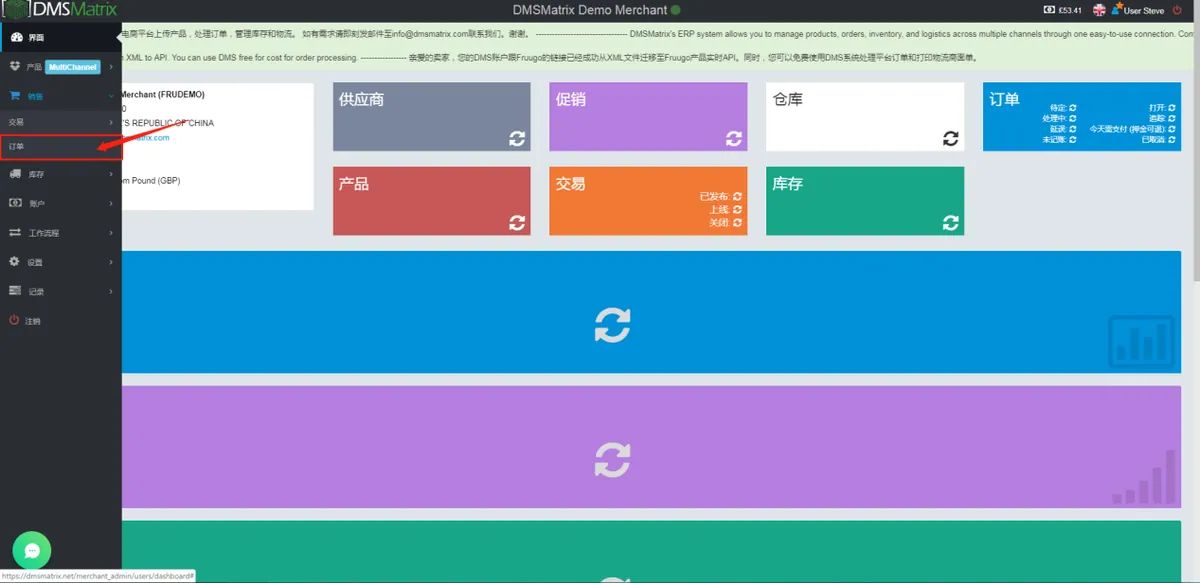Image resolution: width=1200 pixels, height=583 pixels.
Task: Expand the 账户 menu chevron
Action: [111, 203]
